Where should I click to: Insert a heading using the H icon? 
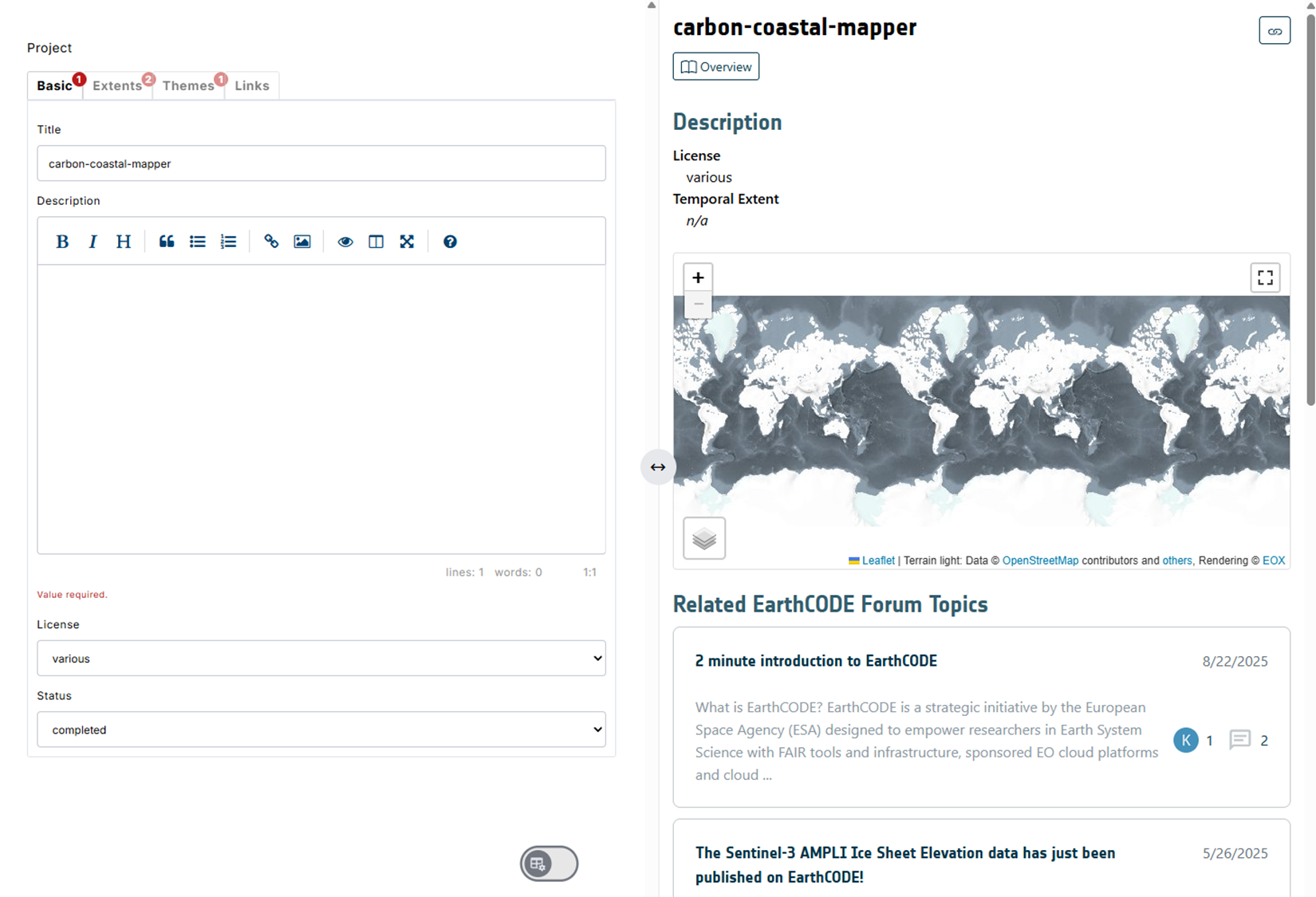(123, 241)
